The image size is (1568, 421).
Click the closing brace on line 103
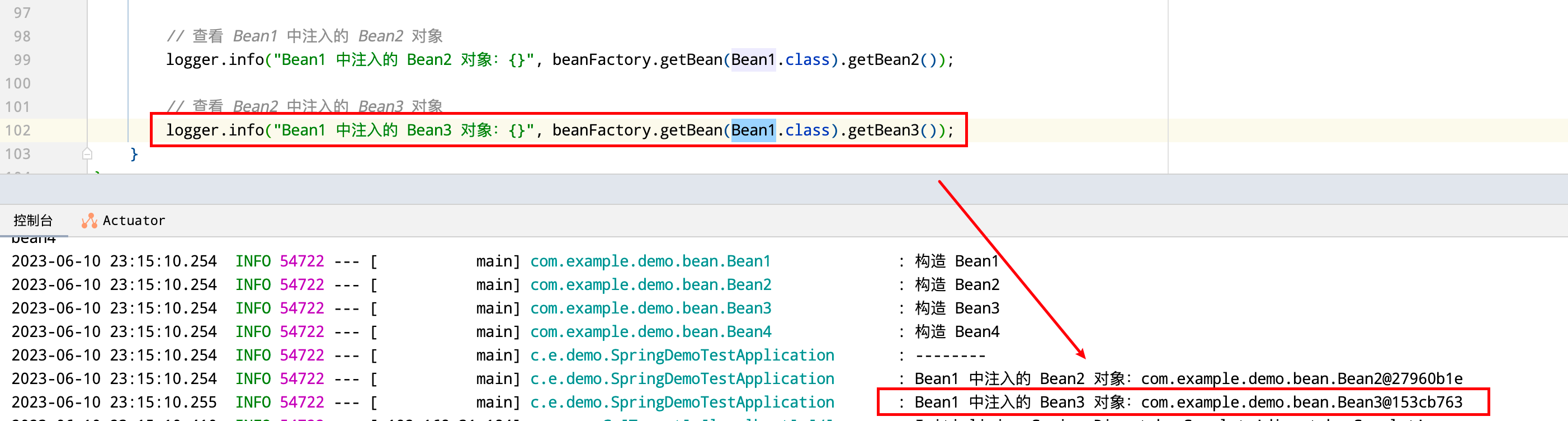(135, 153)
